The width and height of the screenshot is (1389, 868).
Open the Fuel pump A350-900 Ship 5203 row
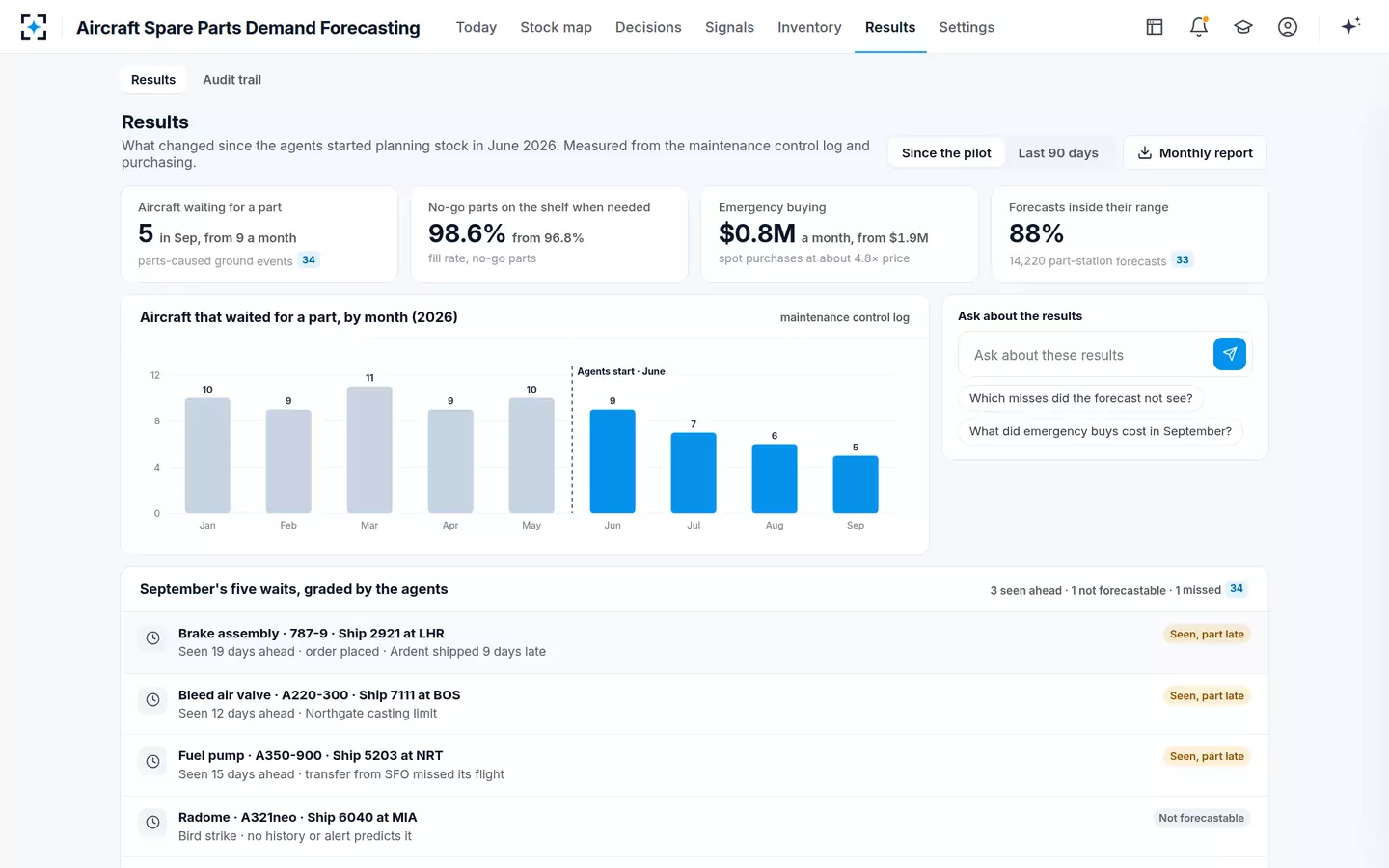tap(694, 765)
